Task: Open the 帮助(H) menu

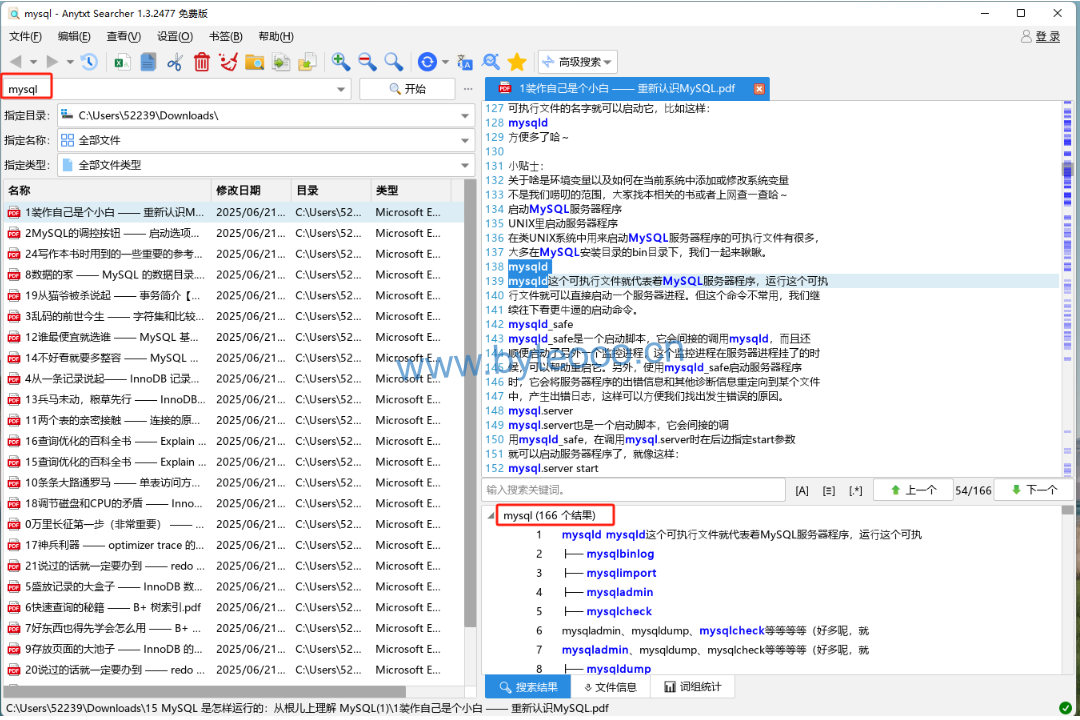Action: coord(276,37)
